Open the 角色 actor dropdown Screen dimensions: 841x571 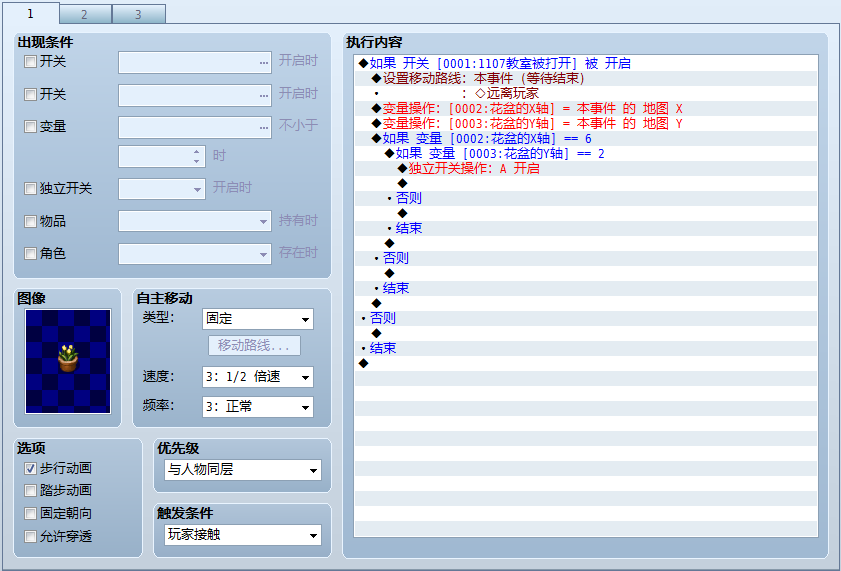[x=195, y=254]
